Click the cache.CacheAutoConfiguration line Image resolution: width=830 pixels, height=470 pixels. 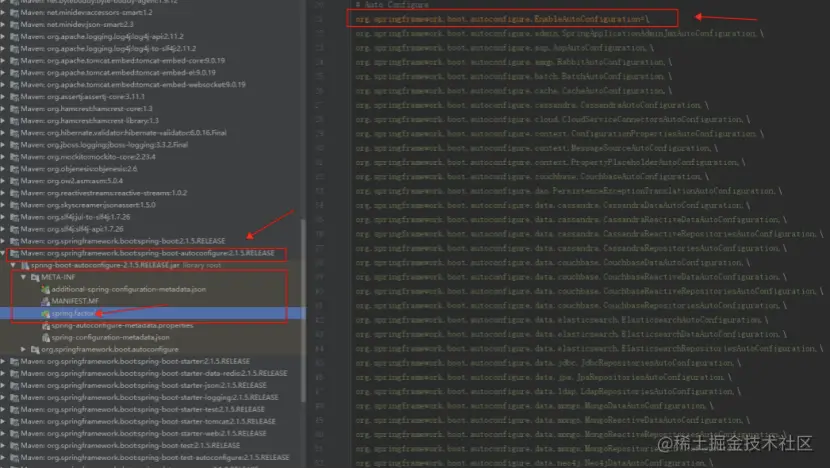[513, 91]
